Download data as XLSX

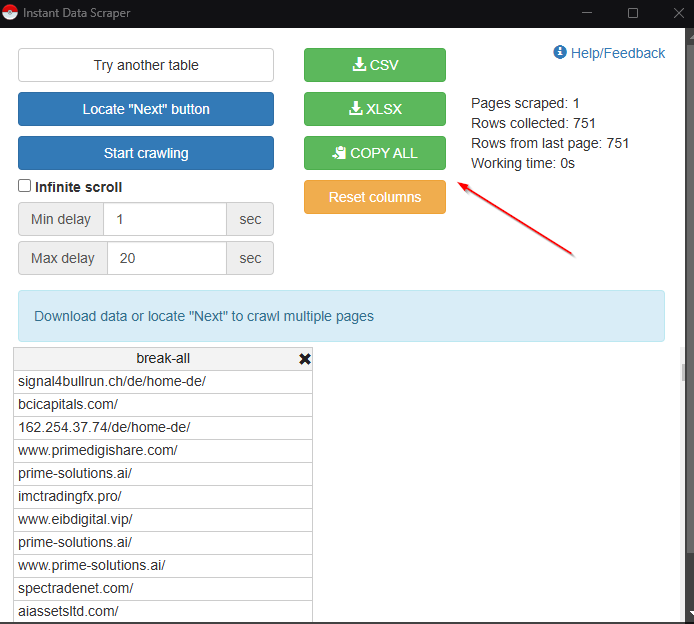click(x=374, y=109)
